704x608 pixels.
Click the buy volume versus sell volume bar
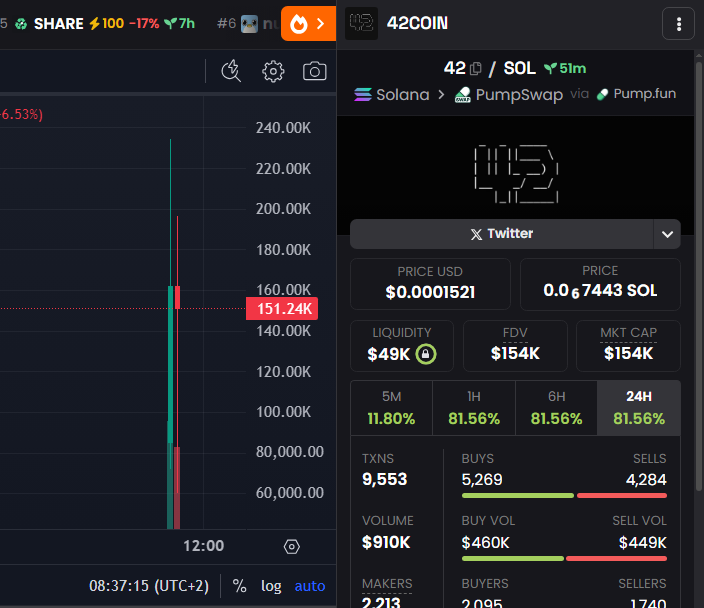564,558
